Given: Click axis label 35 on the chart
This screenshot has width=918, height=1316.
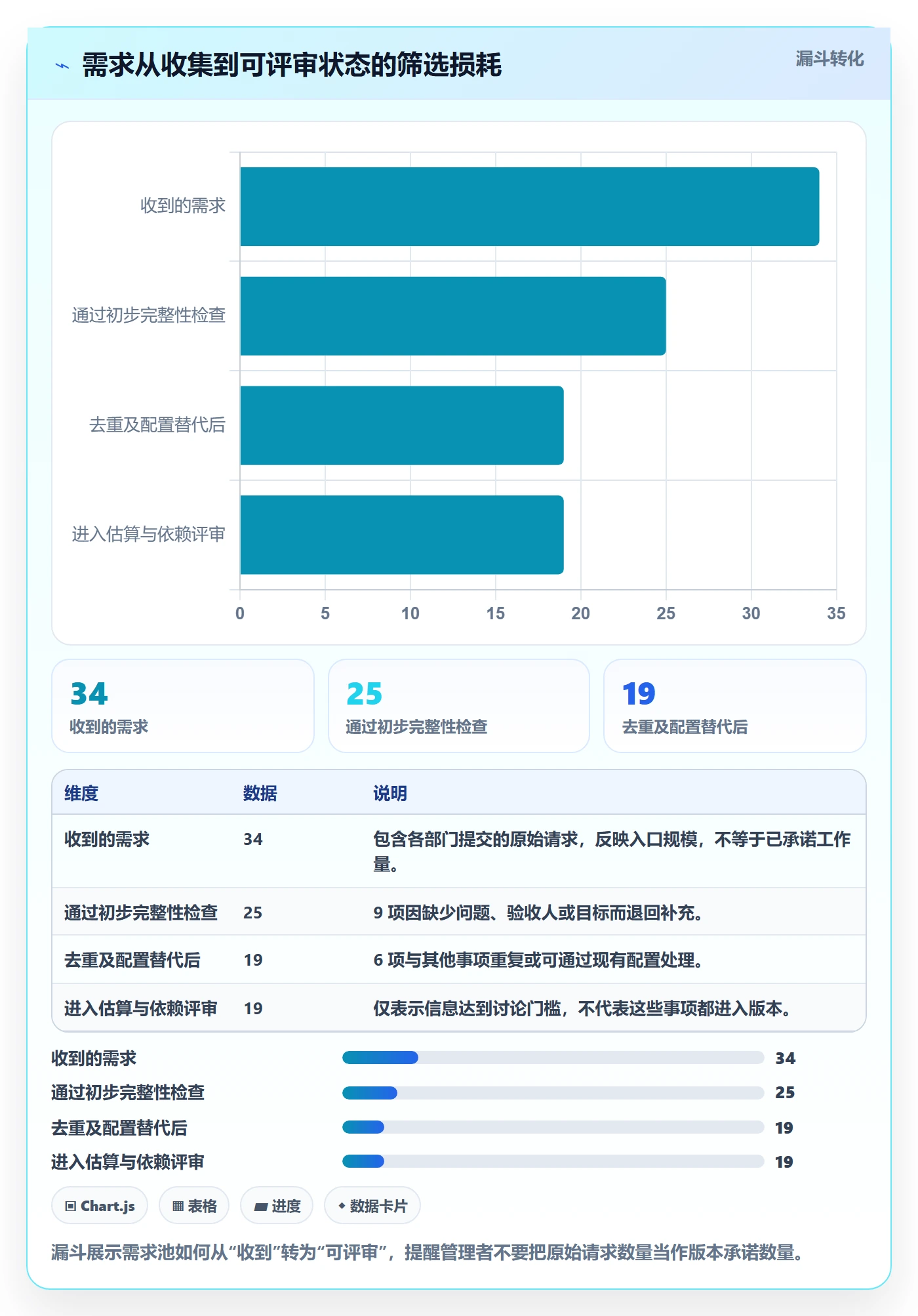Looking at the screenshot, I should [836, 613].
